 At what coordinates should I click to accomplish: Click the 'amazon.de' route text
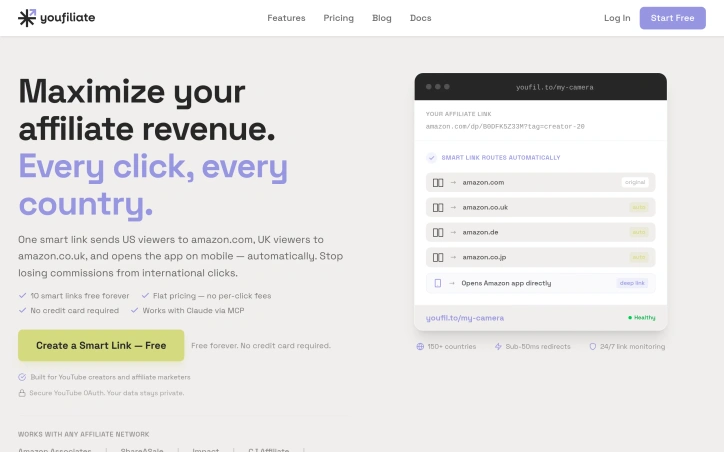point(481,232)
